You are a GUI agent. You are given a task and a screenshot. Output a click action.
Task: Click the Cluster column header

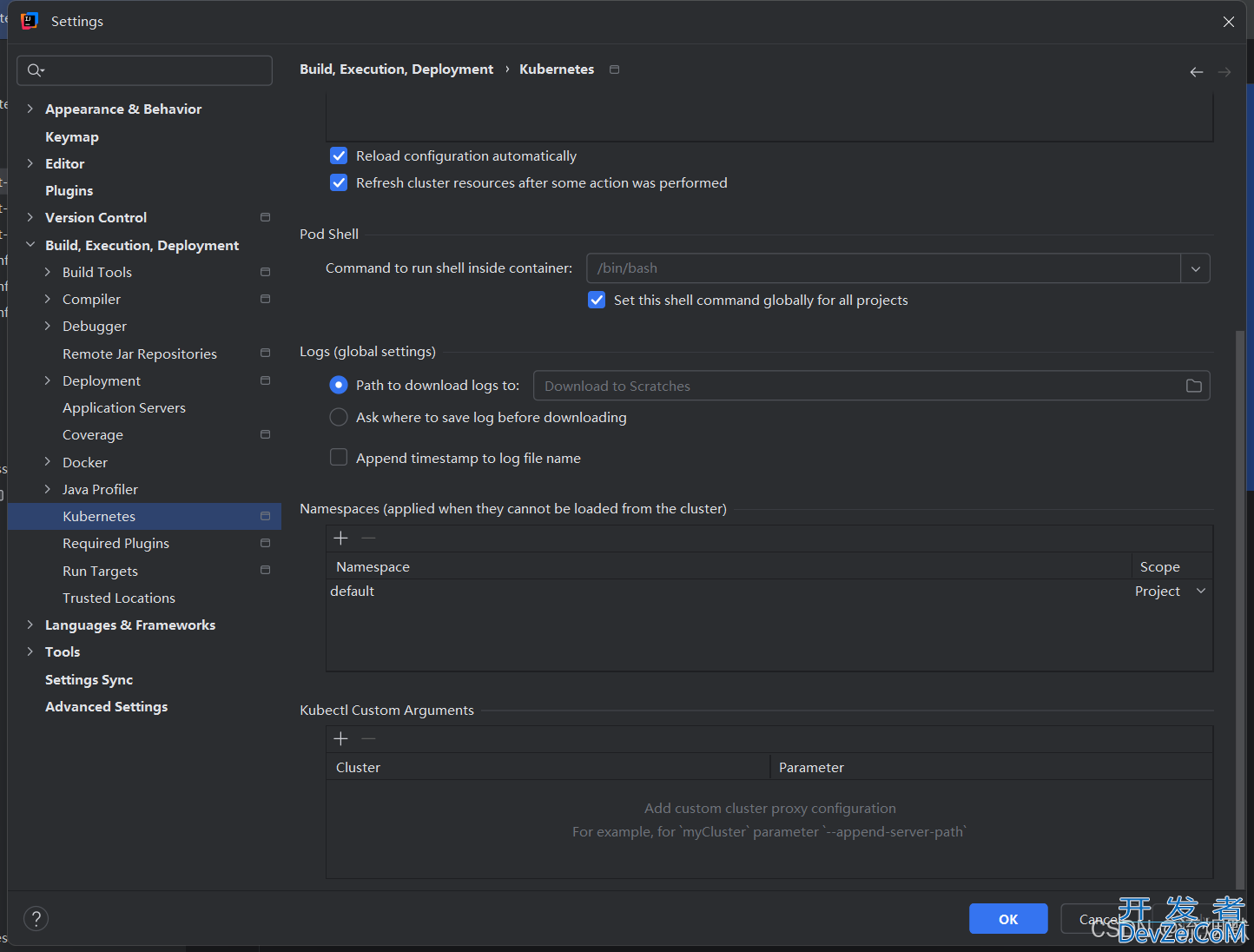point(548,767)
